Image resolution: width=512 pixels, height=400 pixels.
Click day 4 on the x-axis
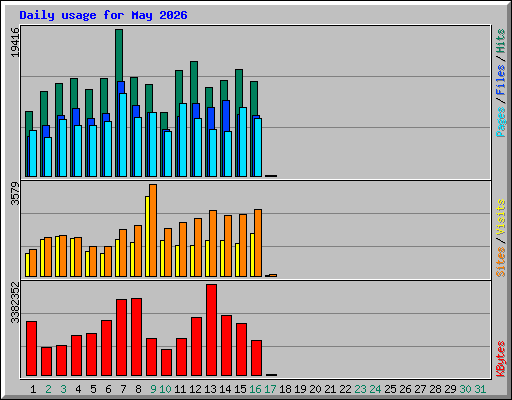pos(78,389)
